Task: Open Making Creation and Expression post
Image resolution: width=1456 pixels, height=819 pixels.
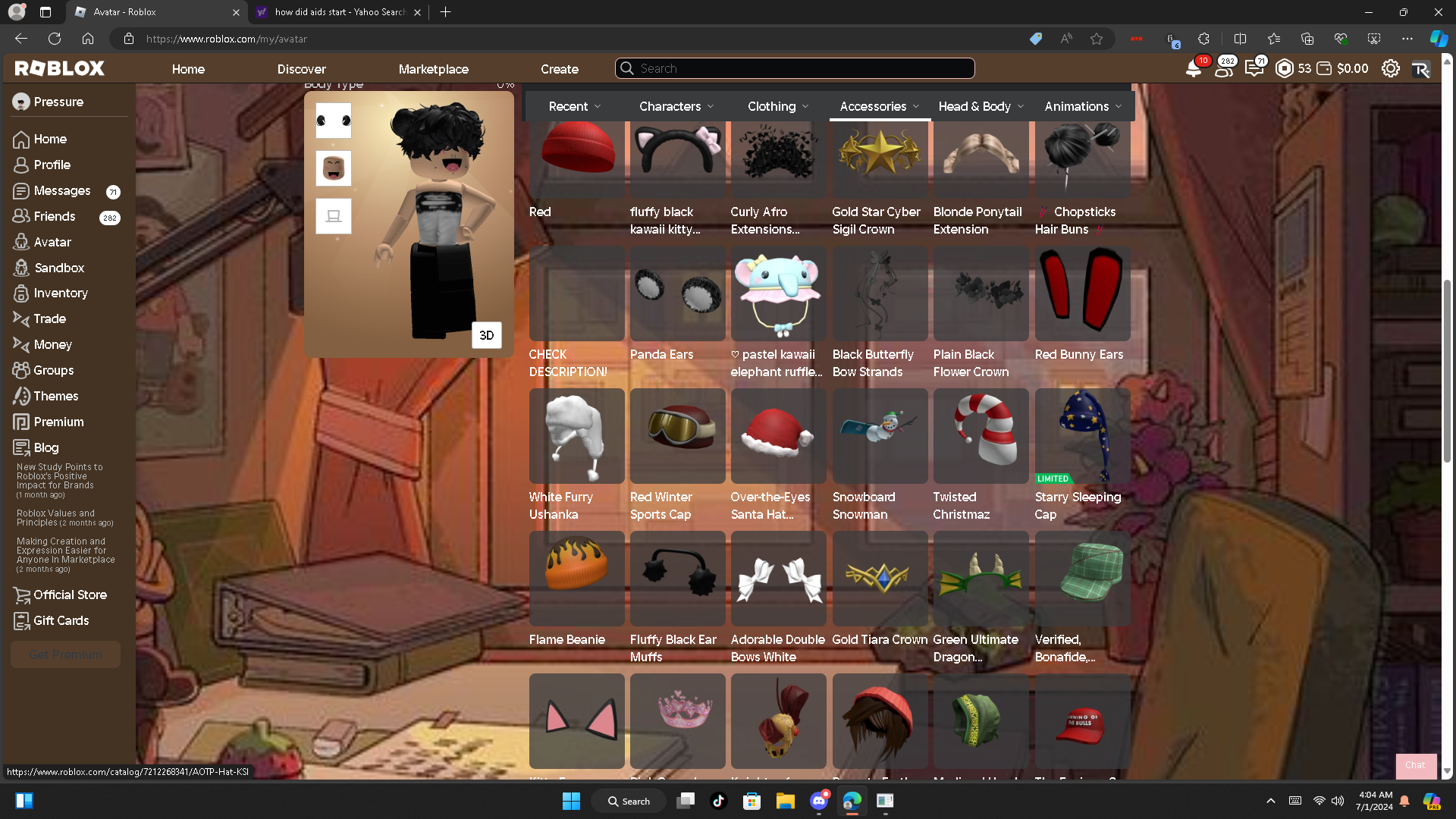Action: (67, 554)
